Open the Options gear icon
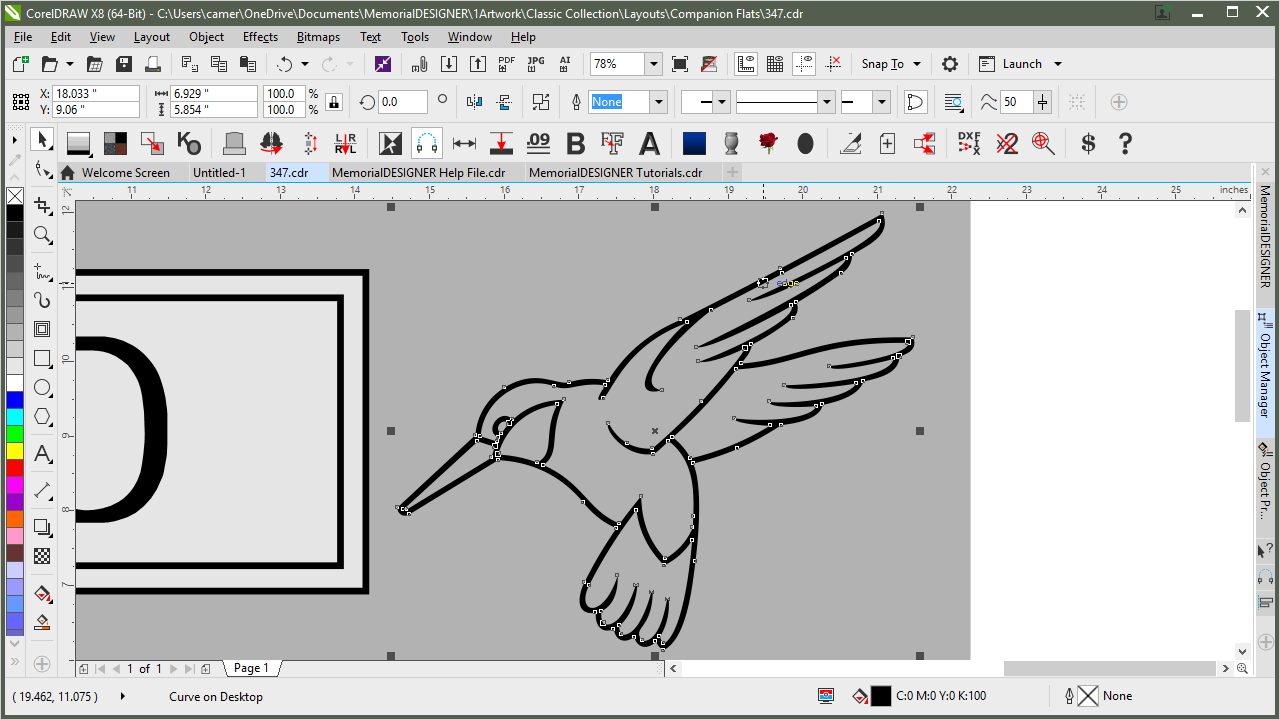The width and height of the screenshot is (1280, 720). [x=950, y=64]
